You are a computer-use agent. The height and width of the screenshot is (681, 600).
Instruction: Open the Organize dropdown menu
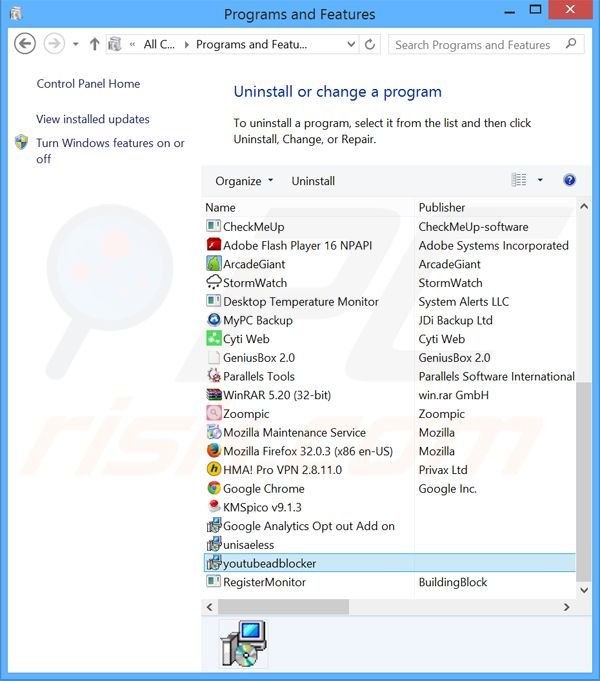pyautogui.click(x=244, y=181)
